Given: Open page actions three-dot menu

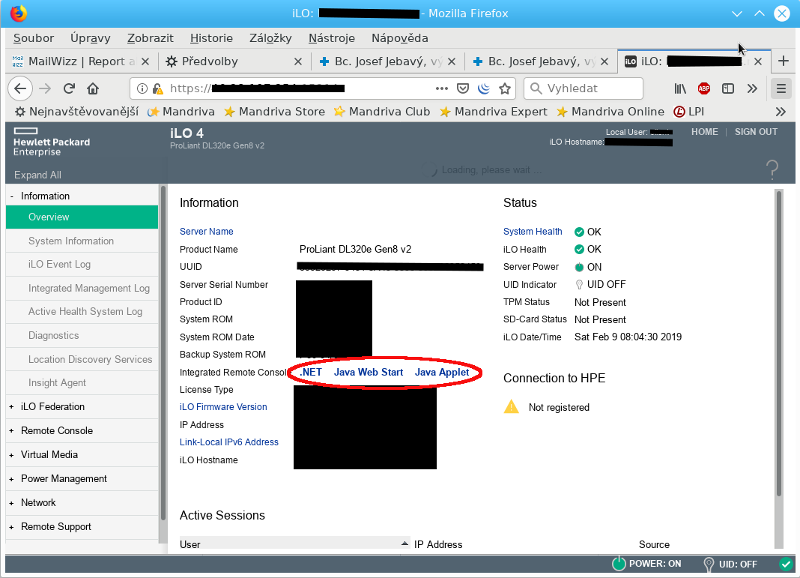Looking at the screenshot, I should pyautogui.click(x=442, y=89).
